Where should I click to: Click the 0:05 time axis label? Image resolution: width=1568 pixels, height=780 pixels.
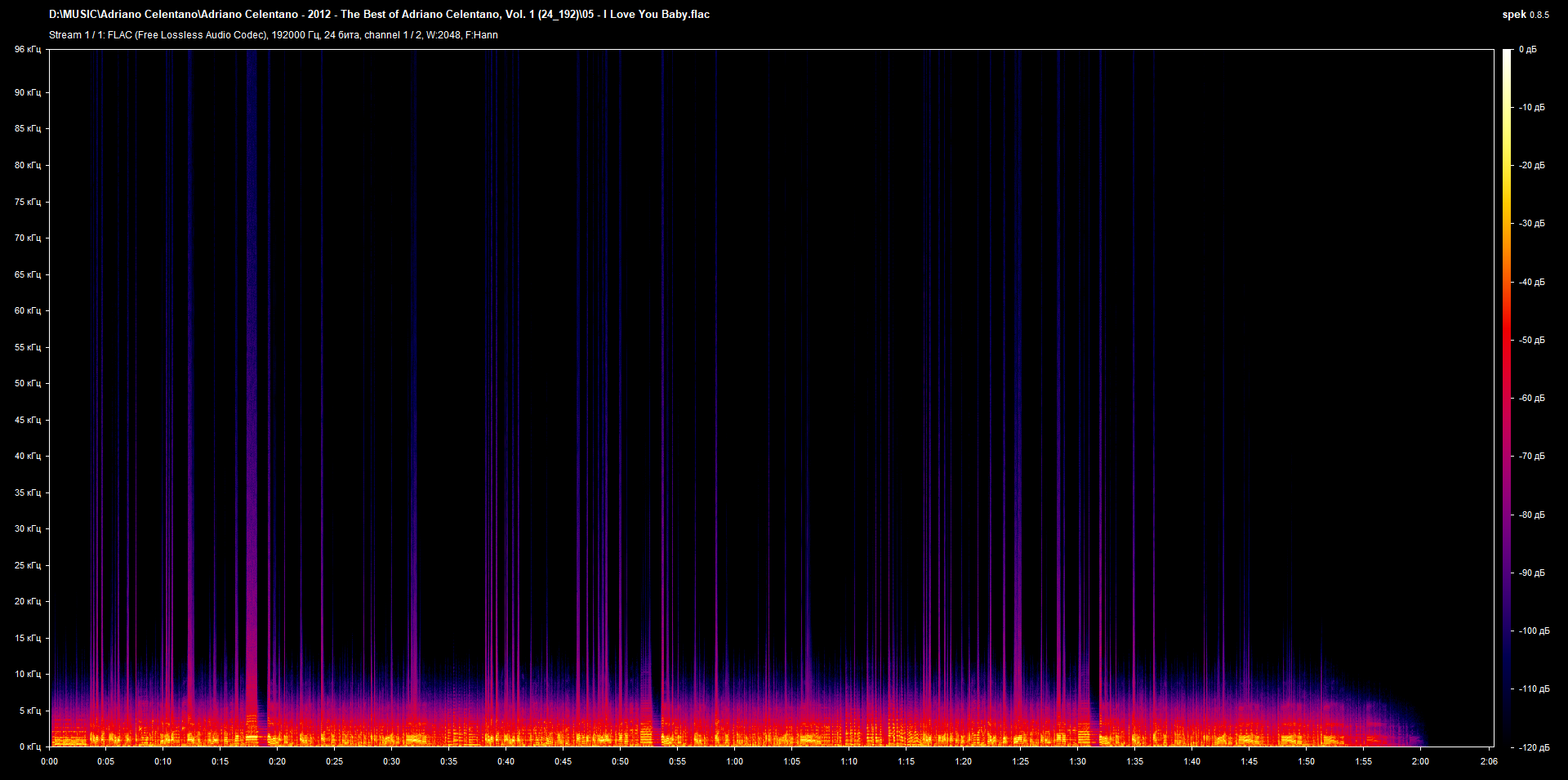tap(106, 761)
